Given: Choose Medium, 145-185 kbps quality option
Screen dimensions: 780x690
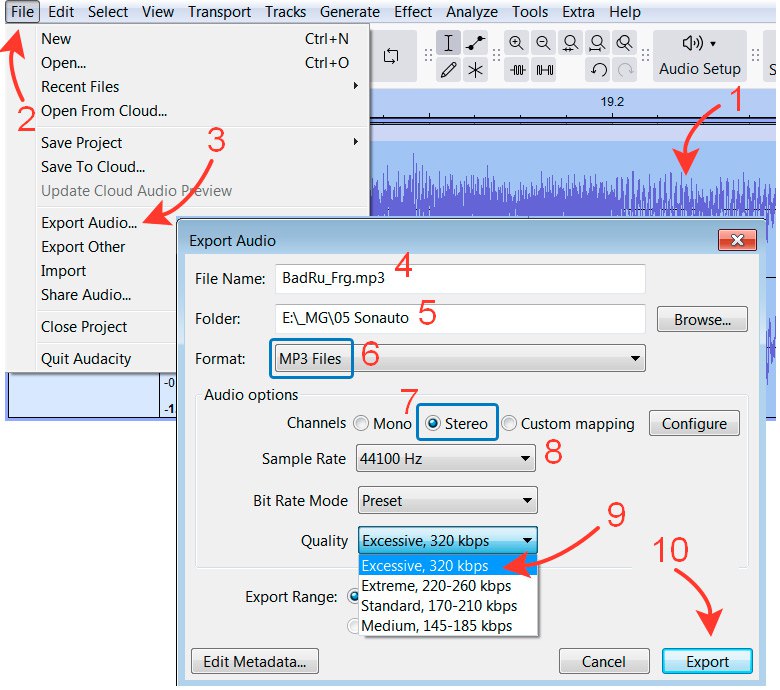Looking at the screenshot, I should point(448,625).
